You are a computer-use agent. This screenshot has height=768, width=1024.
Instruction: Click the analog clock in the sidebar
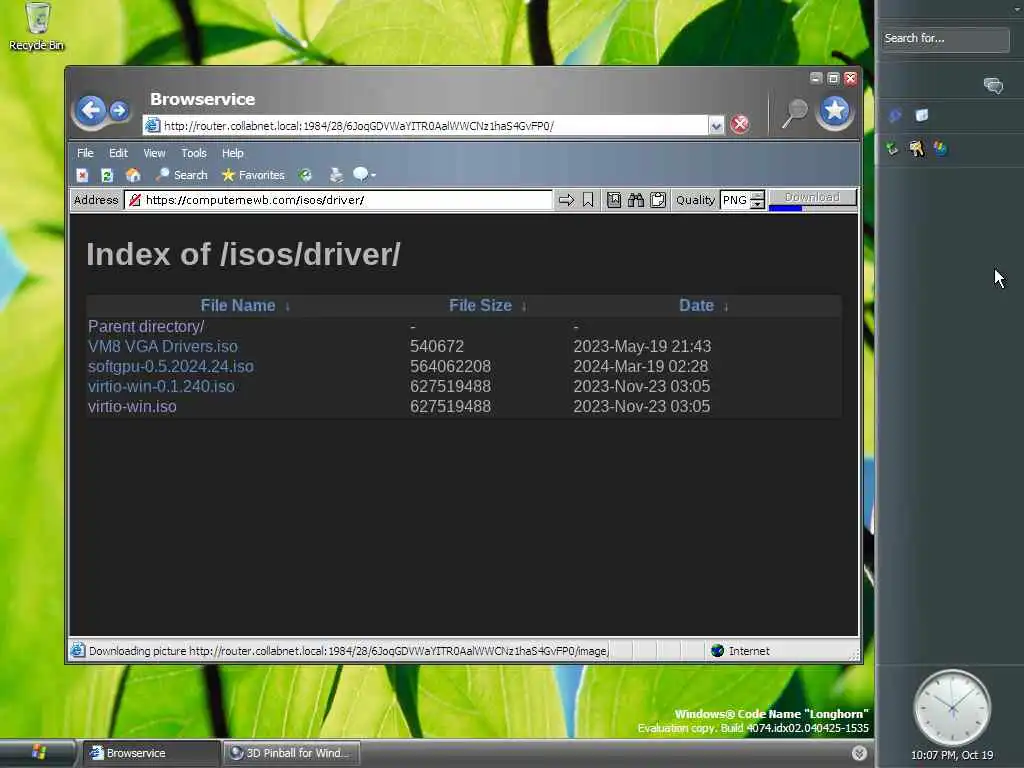coord(952,707)
